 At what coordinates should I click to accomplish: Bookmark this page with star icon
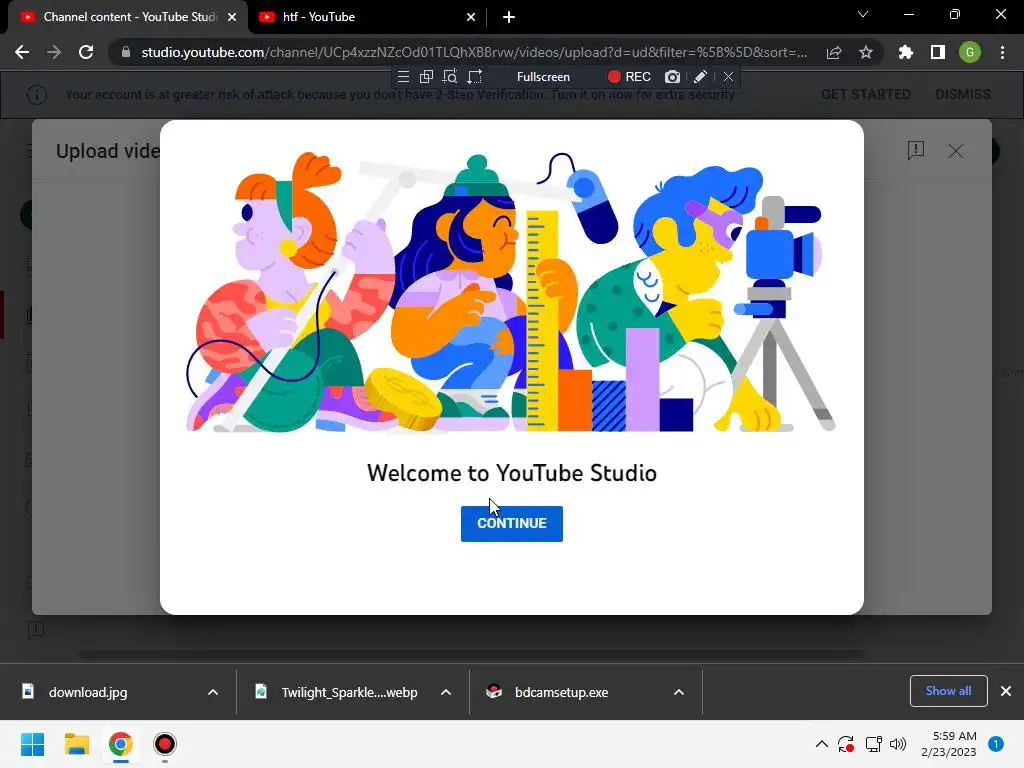[865, 52]
